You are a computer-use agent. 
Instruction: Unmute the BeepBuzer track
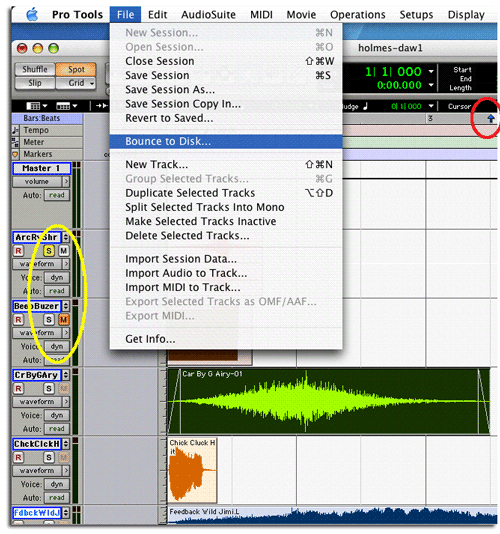(63, 320)
